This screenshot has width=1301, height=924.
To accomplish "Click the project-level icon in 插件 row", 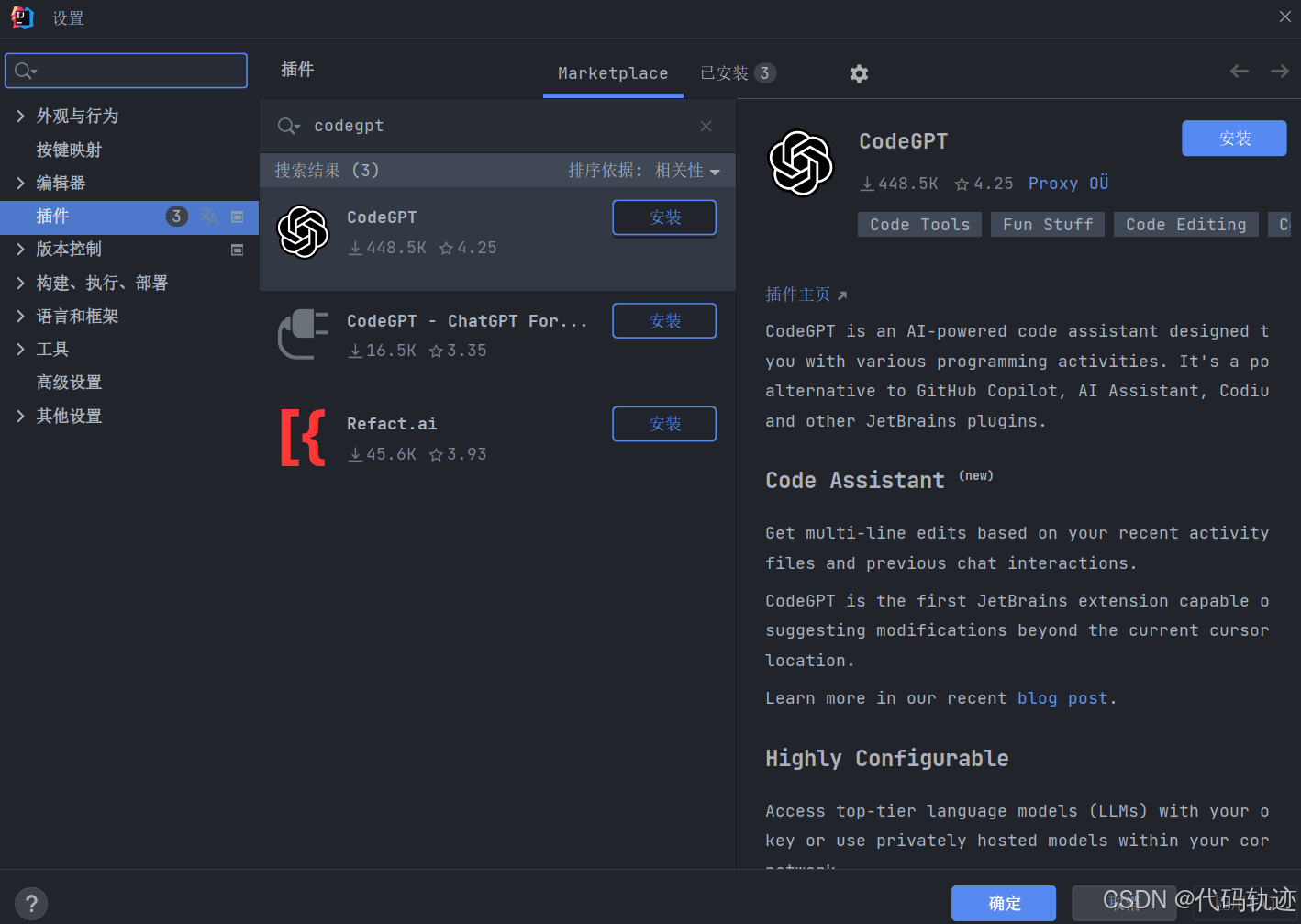I will [x=238, y=217].
